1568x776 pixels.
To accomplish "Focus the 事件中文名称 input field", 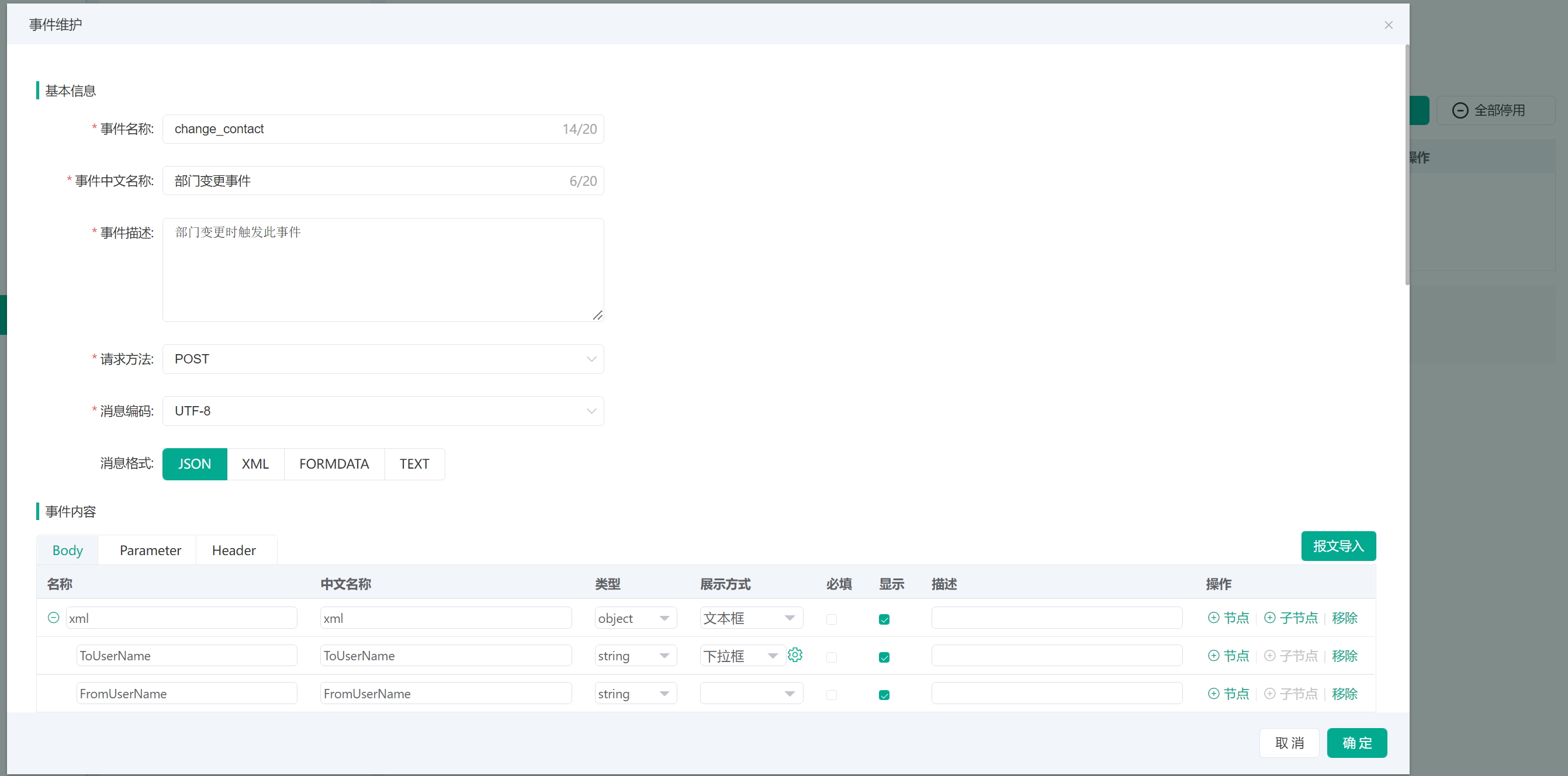I will tap(383, 181).
